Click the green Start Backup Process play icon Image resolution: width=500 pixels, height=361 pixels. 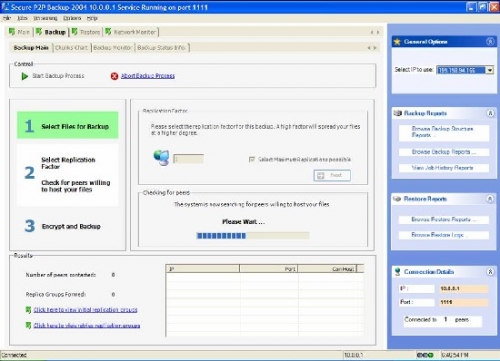click(x=25, y=76)
